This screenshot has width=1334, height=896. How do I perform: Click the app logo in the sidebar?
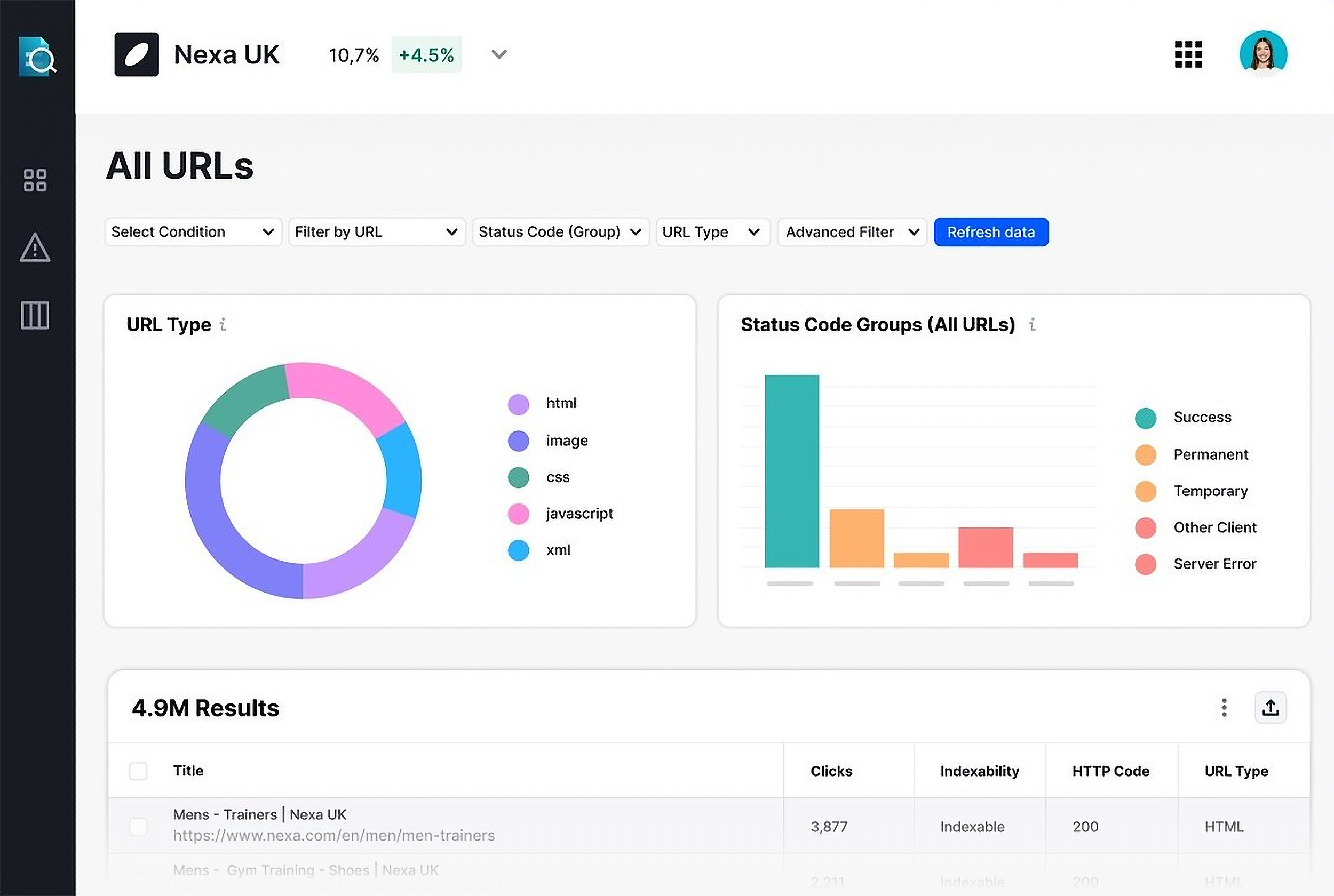(x=37, y=57)
